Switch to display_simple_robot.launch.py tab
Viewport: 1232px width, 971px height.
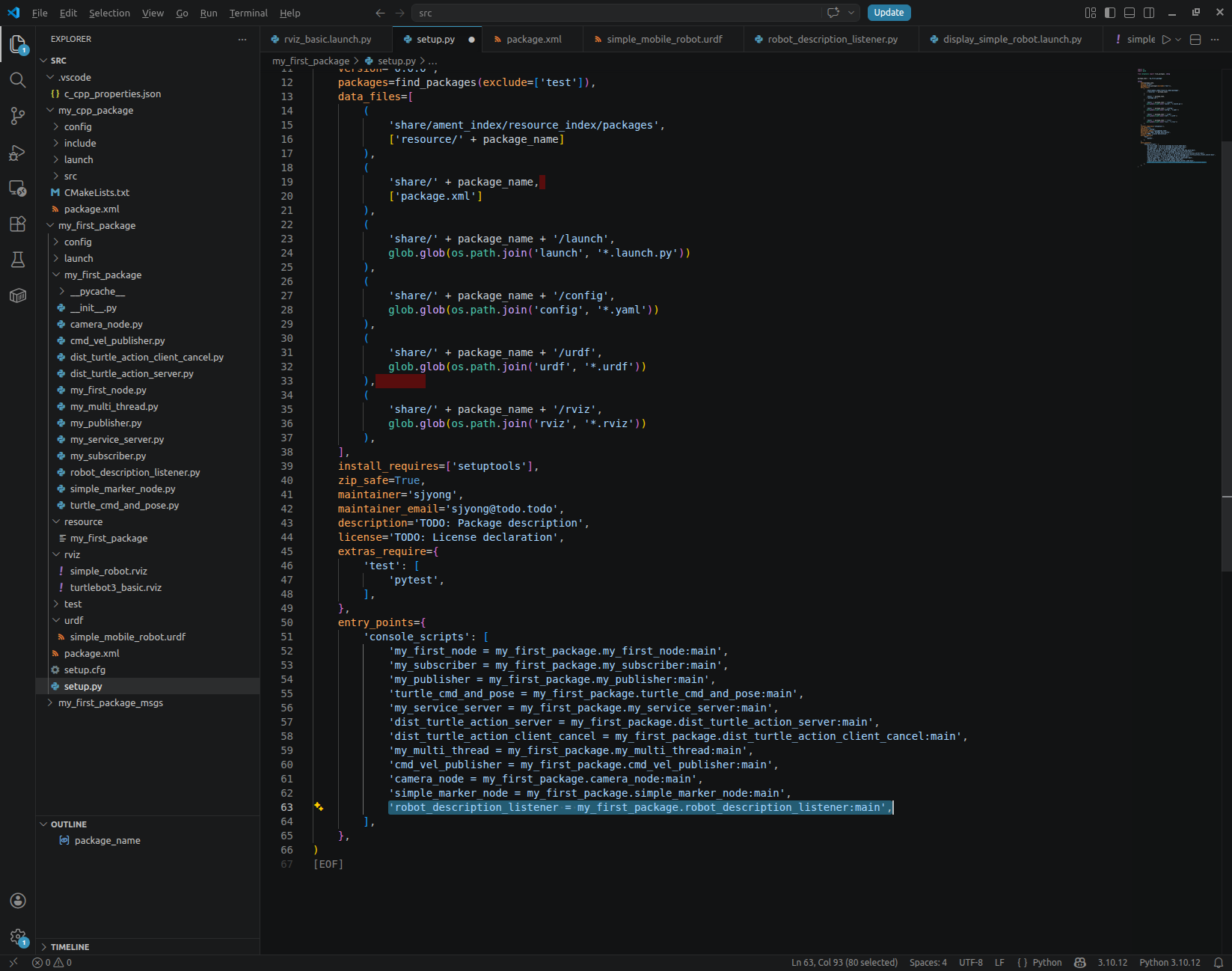pos(1011,40)
